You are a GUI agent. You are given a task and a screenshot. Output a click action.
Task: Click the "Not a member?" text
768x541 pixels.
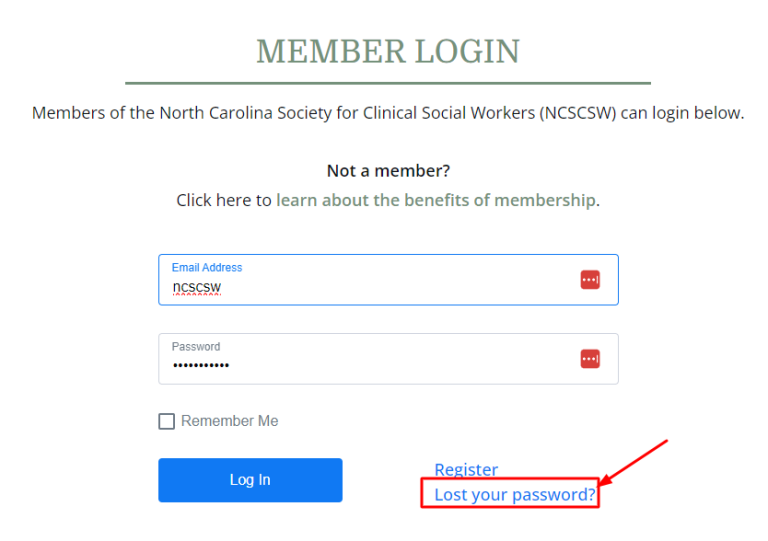(388, 171)
